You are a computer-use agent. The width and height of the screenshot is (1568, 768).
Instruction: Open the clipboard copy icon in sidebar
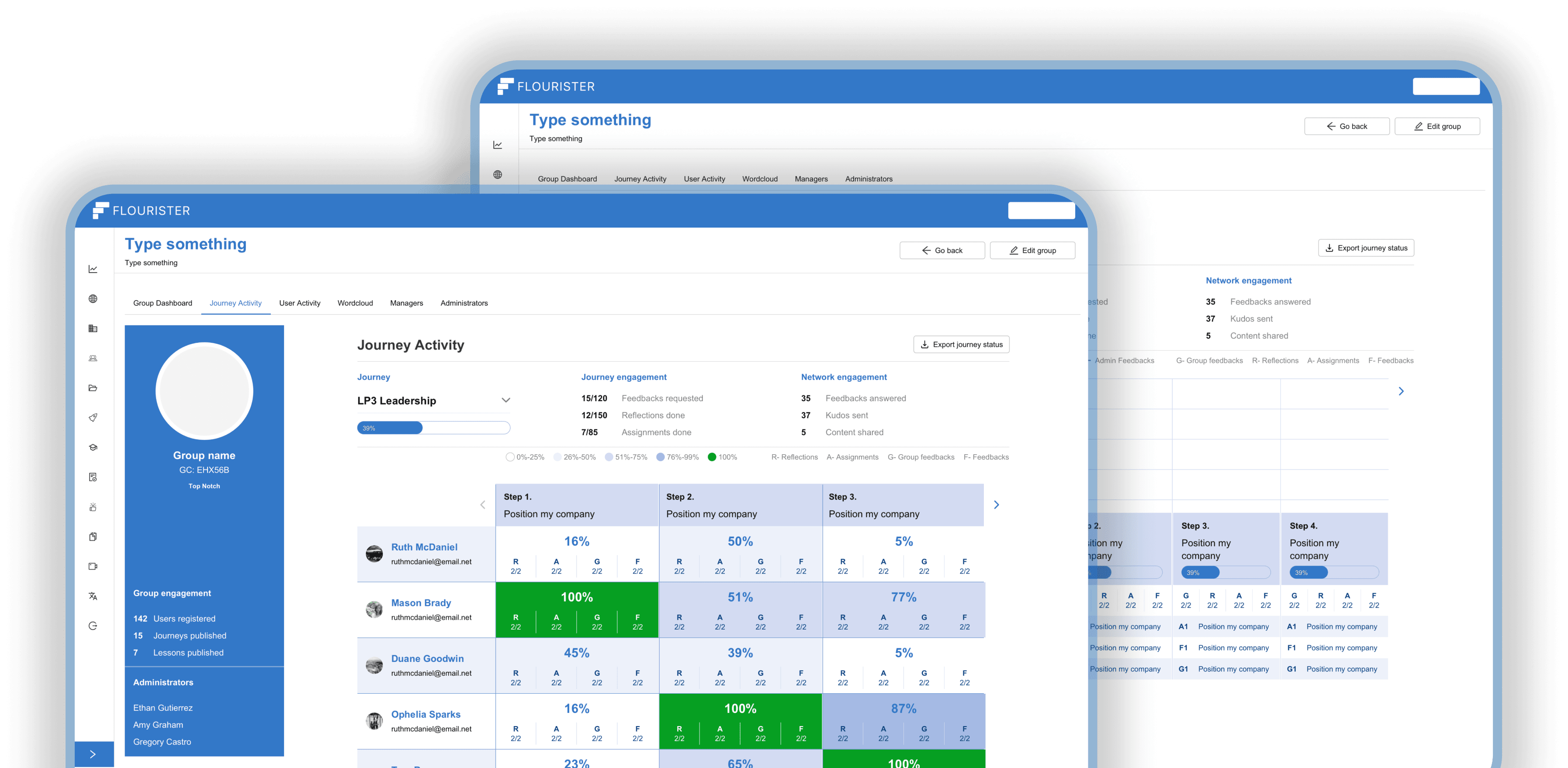point(93,537)
